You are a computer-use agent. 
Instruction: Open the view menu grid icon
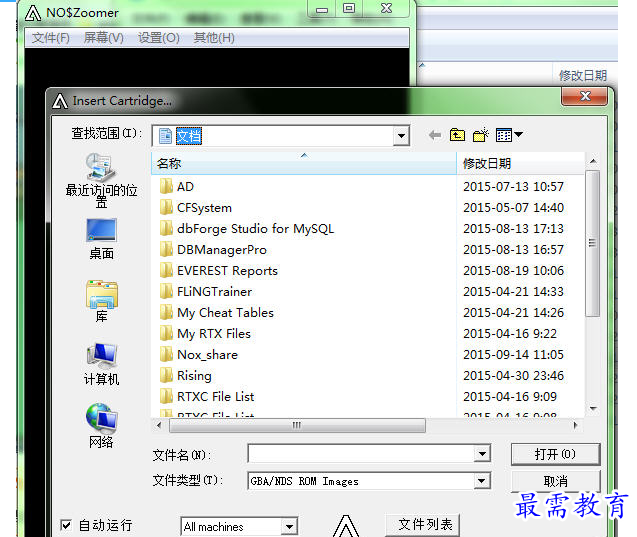(509, 135)
